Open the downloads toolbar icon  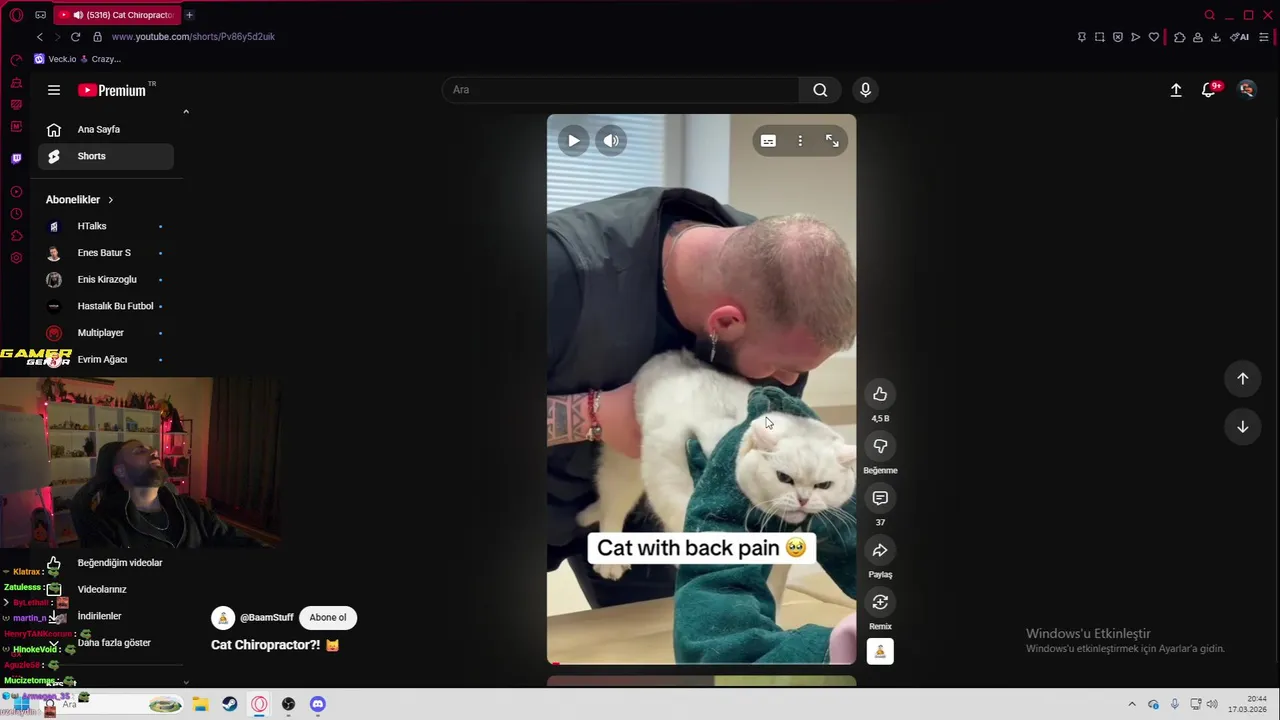pos(1215,37)
